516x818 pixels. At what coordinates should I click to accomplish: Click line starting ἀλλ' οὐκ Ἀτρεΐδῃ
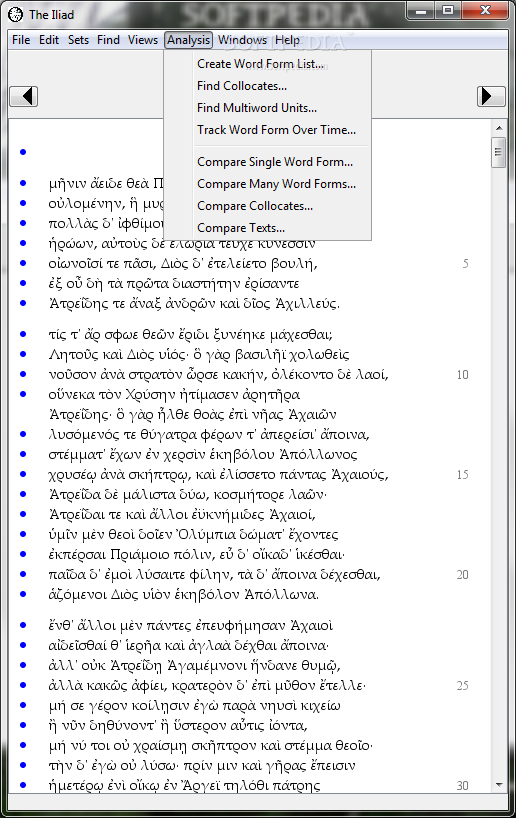pos(195,665)
